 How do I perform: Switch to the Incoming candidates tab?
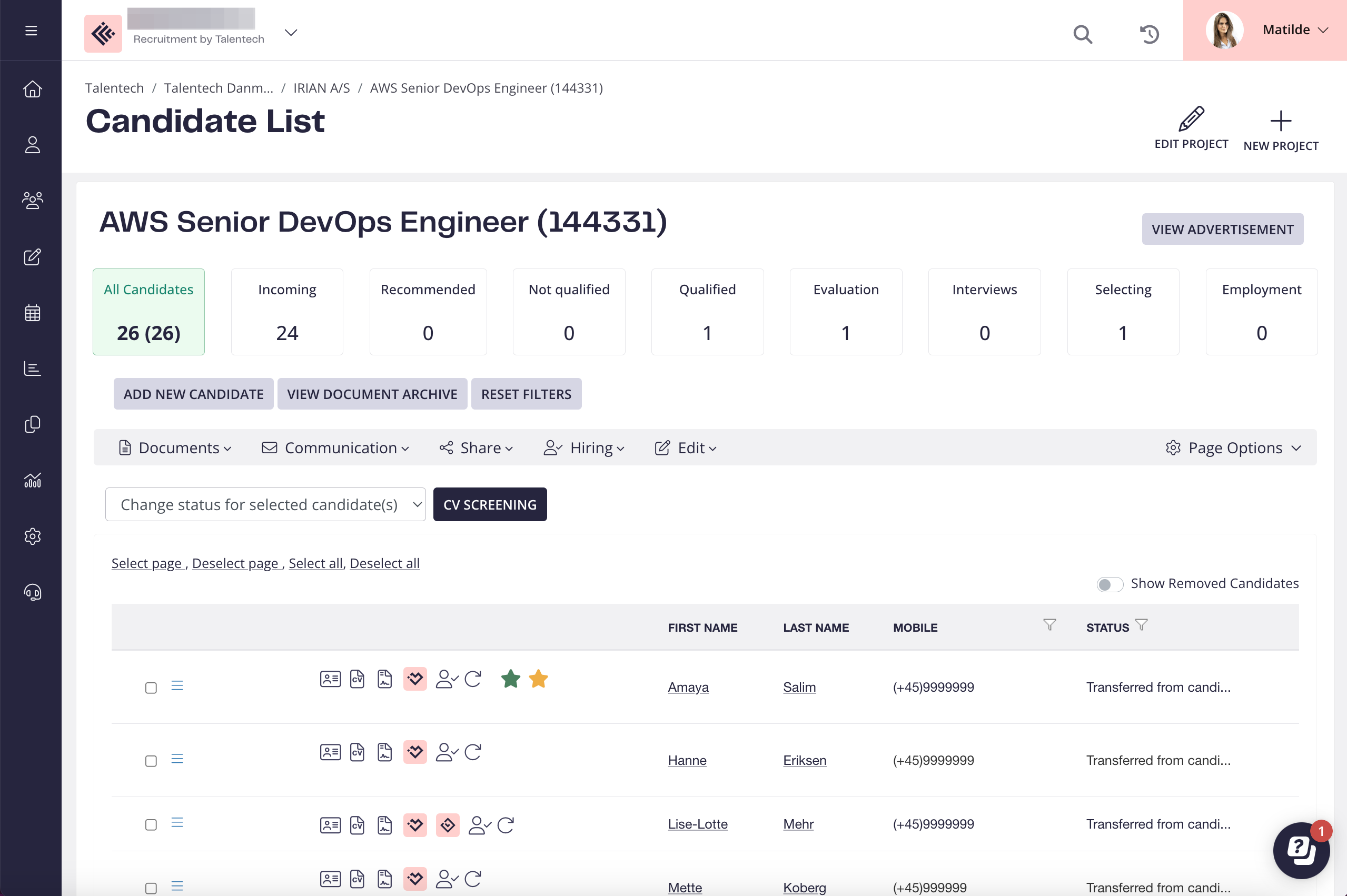coord(287,312)
